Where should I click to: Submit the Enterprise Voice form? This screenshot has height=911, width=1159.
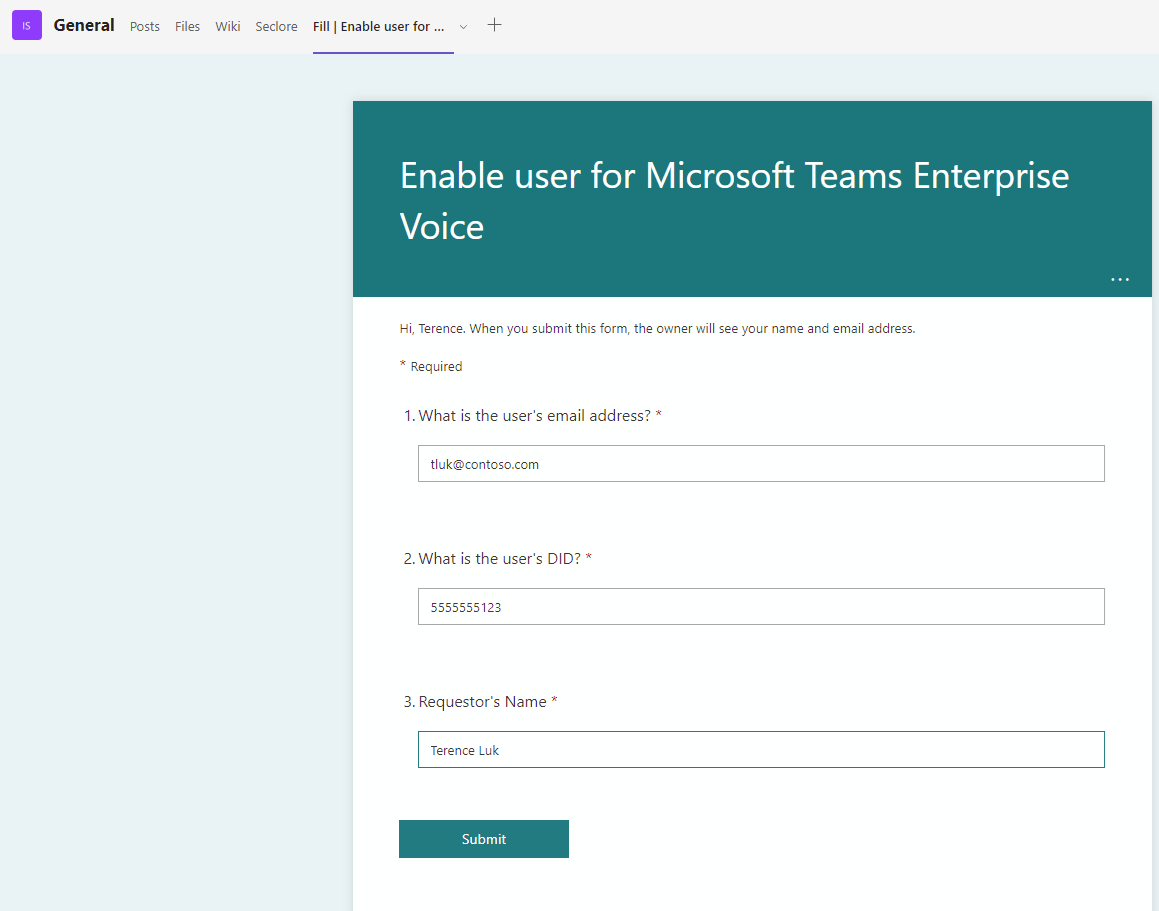point(484,839)
